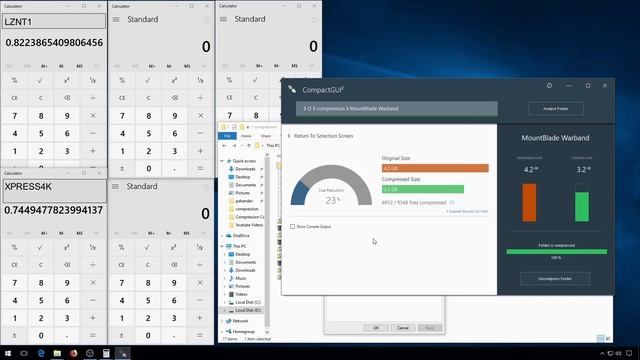This screenshot has width=640, height=360.
Task: Click plus/minus key in the XPRESS4K calculator
Action: coord(14,336)
